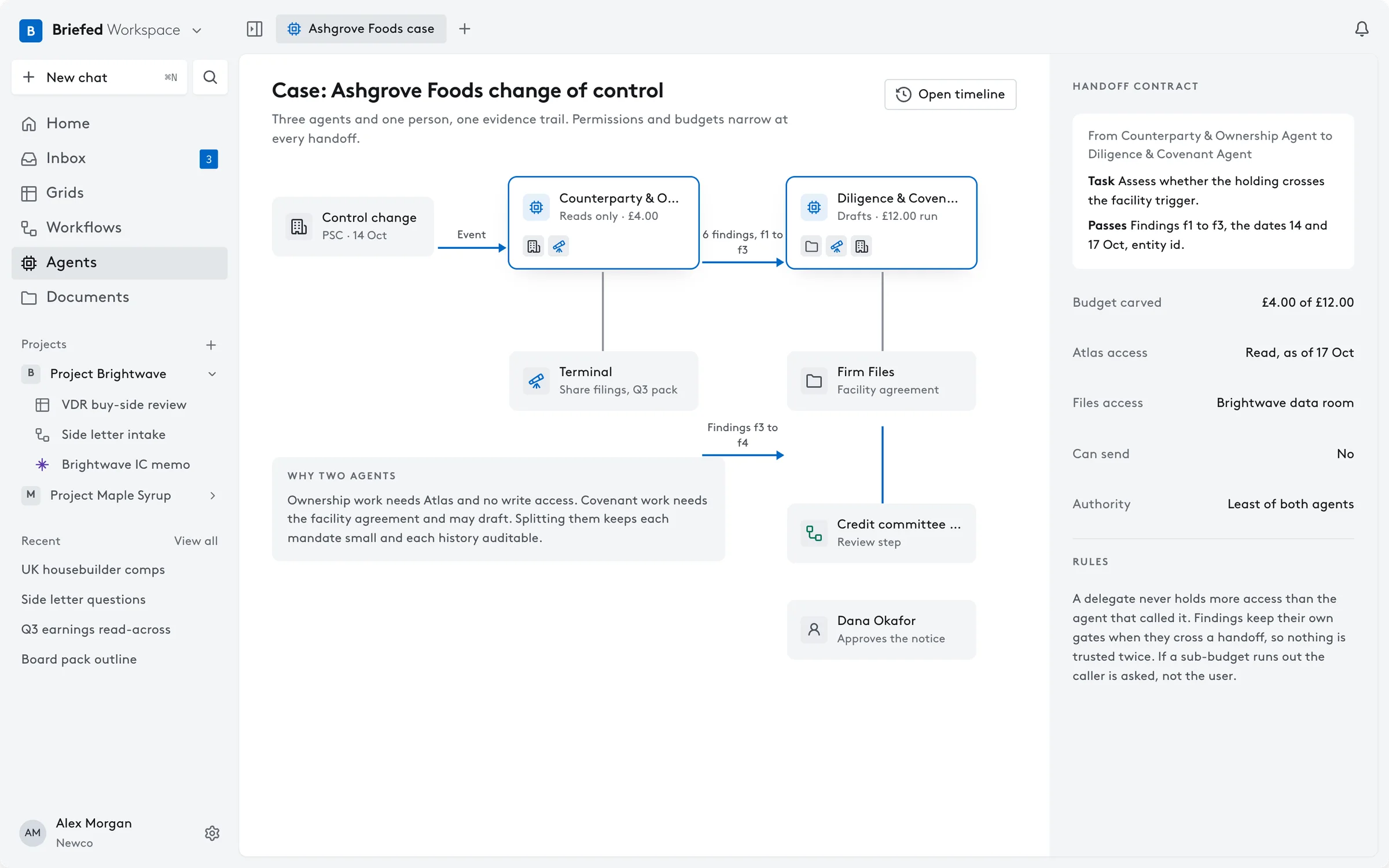
Task: Click View all recent link
Action: pyautogui.click(x=196, y=540)
